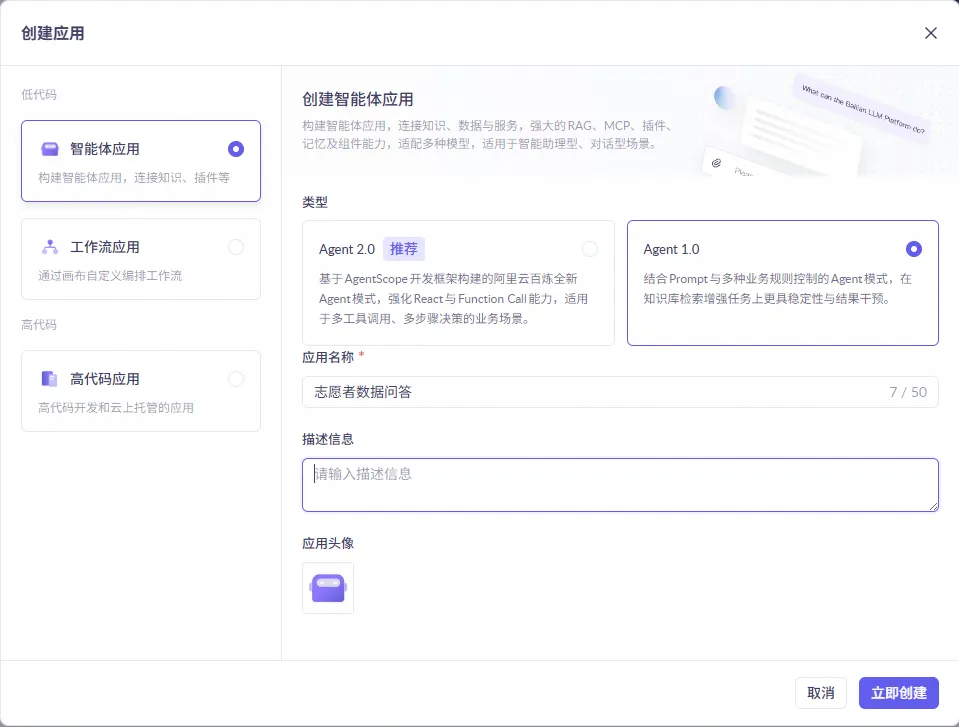Click the 应用名称 input field
This screenshot has height=727, width=959.
pos(620,392)
